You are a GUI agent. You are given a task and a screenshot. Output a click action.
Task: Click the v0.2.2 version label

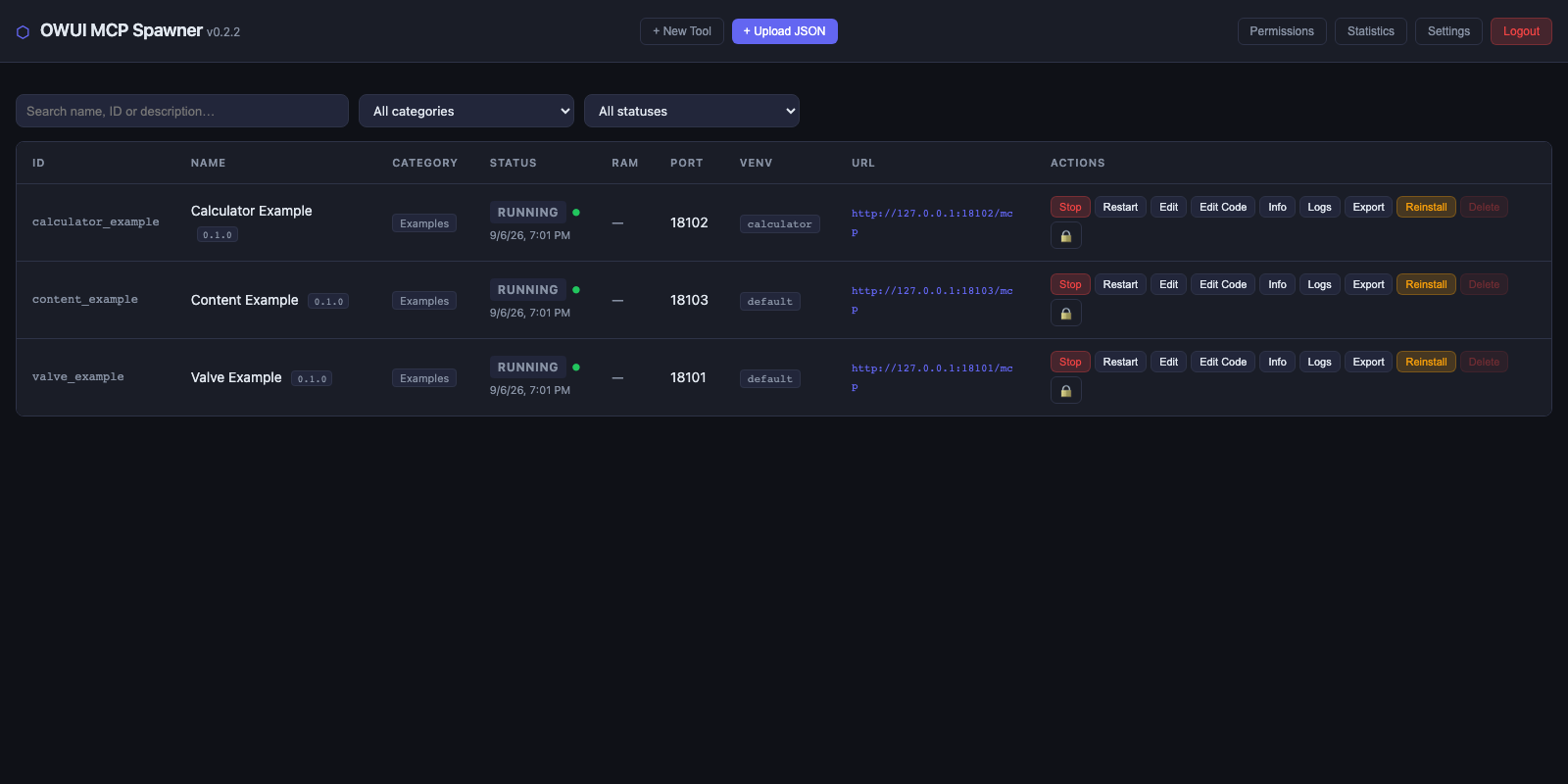[223, 32]
